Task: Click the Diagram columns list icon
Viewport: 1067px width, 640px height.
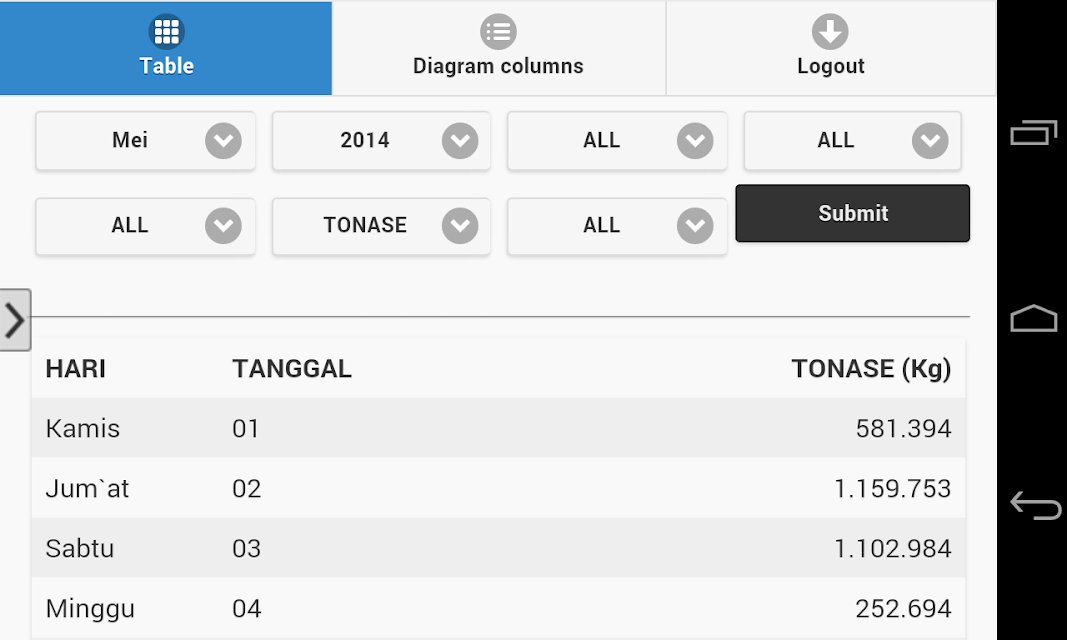Action: pyautogui.click(x=498, y=31)
